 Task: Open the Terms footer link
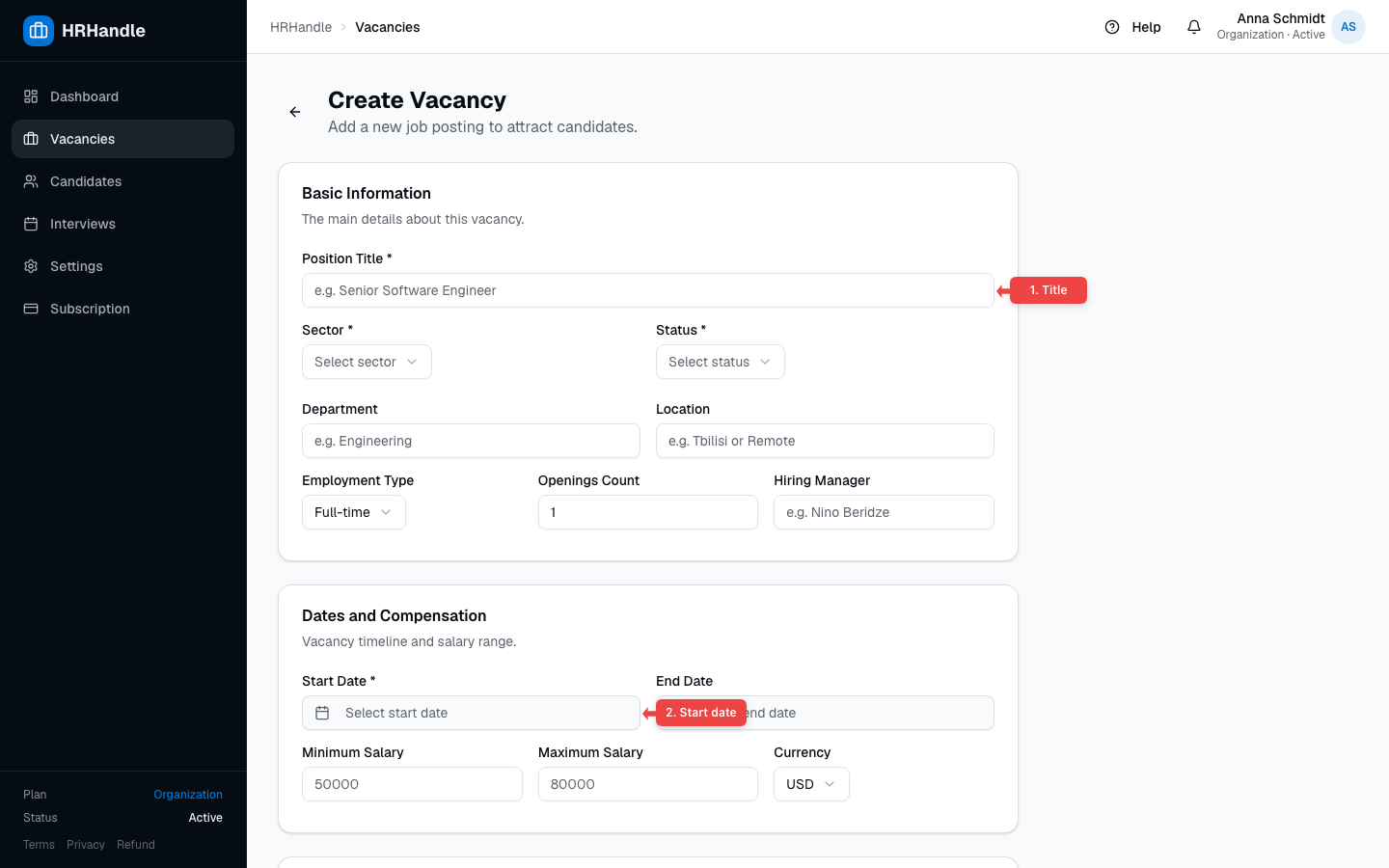(x=39, y=845)
